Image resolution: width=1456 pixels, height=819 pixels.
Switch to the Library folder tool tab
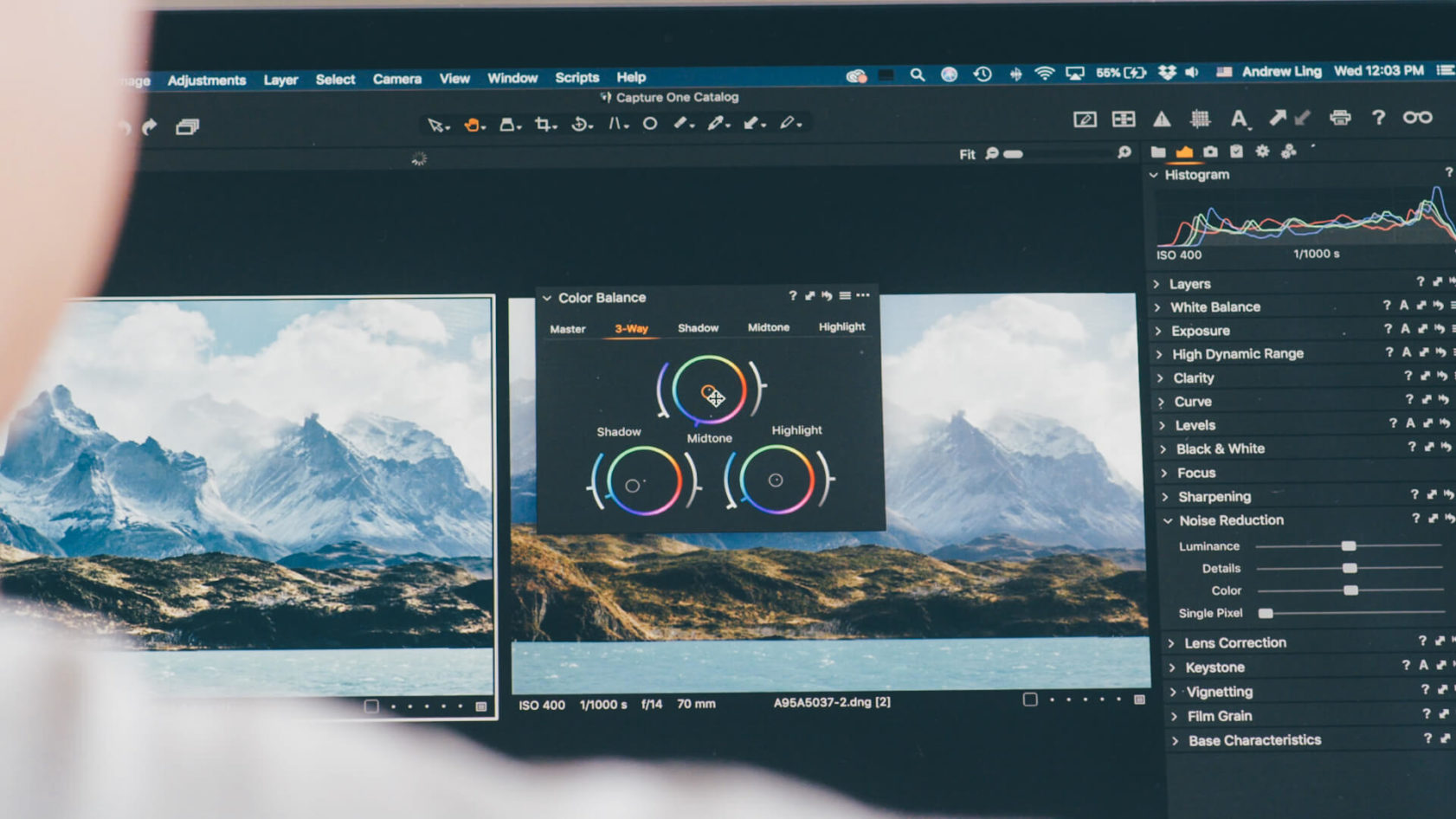click(1159, 150)
